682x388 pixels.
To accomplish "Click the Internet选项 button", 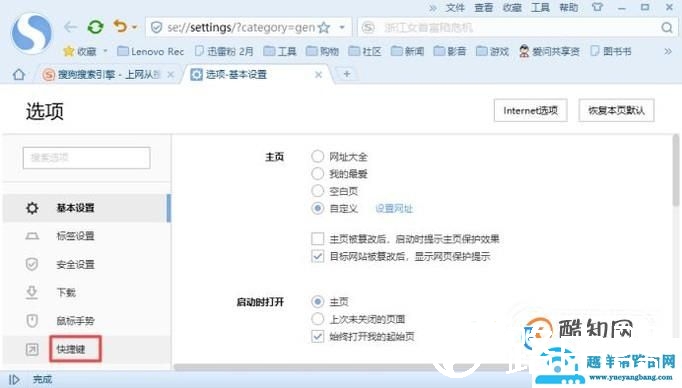I will pos(531,110).
